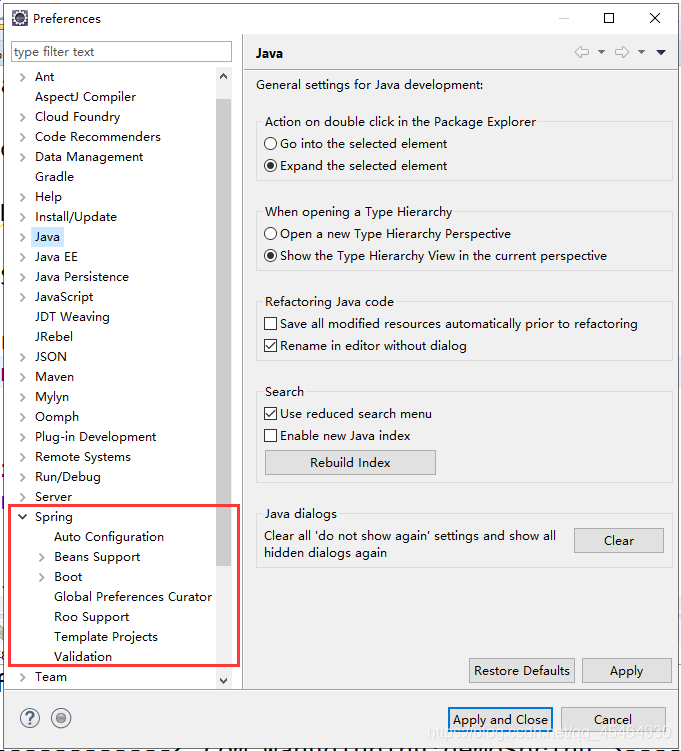Expand the Team node
Screen dimensions: 681x751
[x=23, y=677]
